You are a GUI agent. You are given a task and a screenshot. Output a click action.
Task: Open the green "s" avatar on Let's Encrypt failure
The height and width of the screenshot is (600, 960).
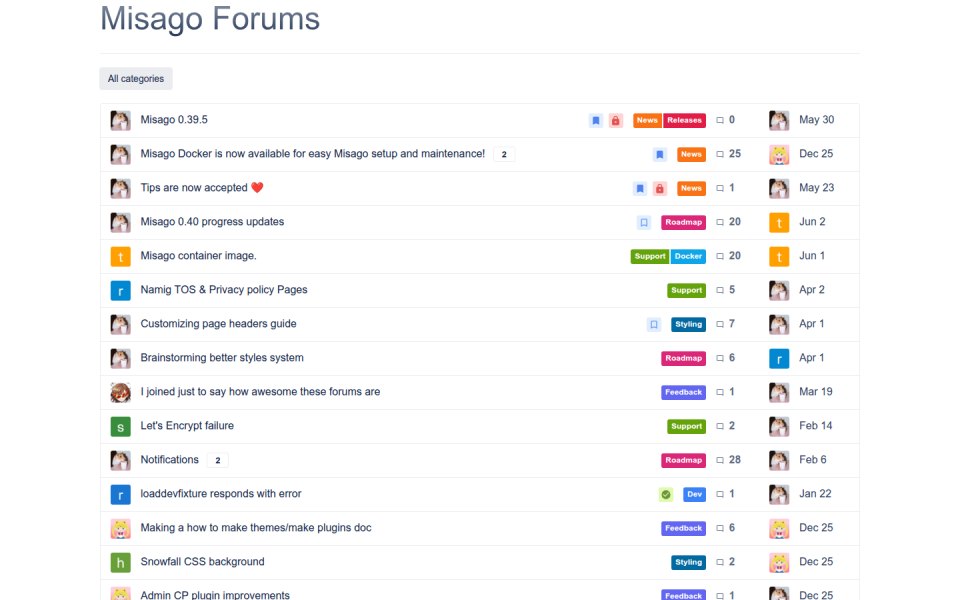tap(121, 426)
